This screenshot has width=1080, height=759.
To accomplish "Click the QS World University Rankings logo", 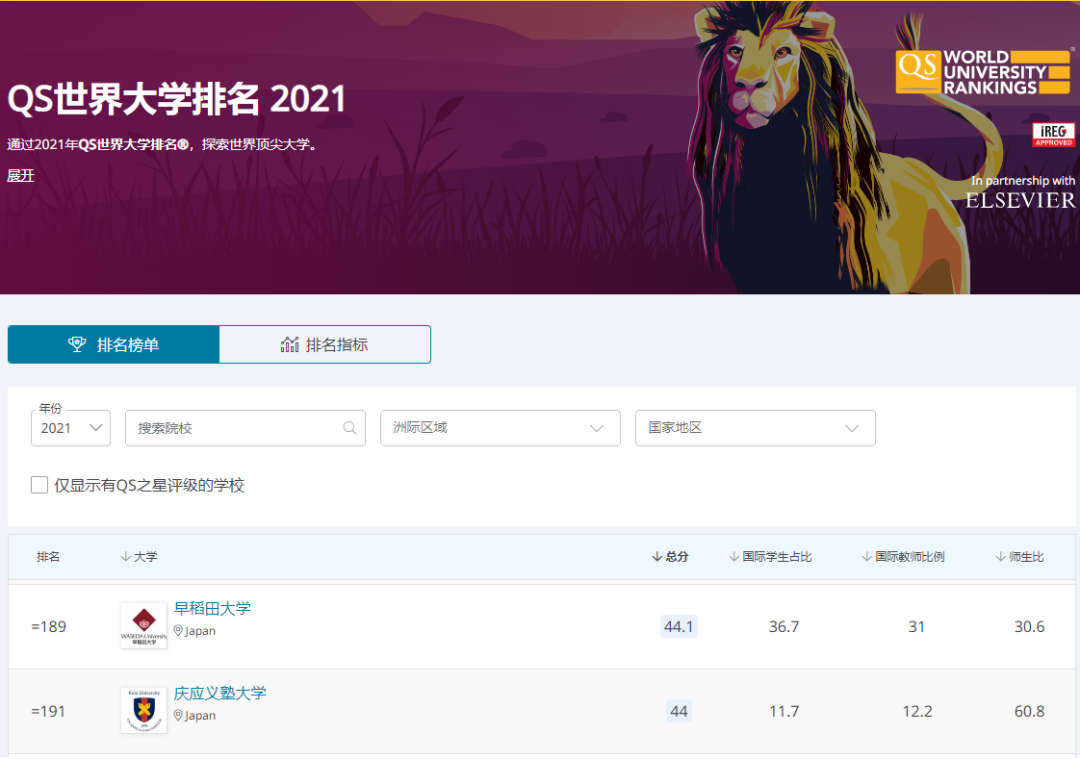I will click(x=984, y=72).
